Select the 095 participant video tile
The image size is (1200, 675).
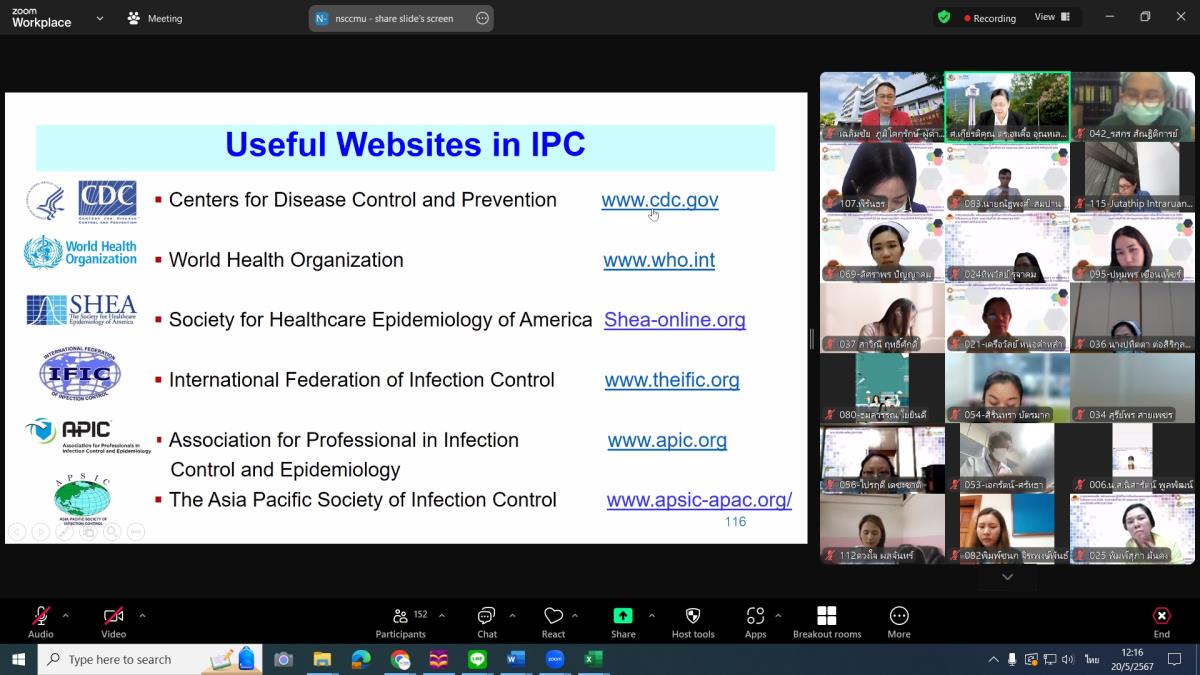(x=1132, y=247)
